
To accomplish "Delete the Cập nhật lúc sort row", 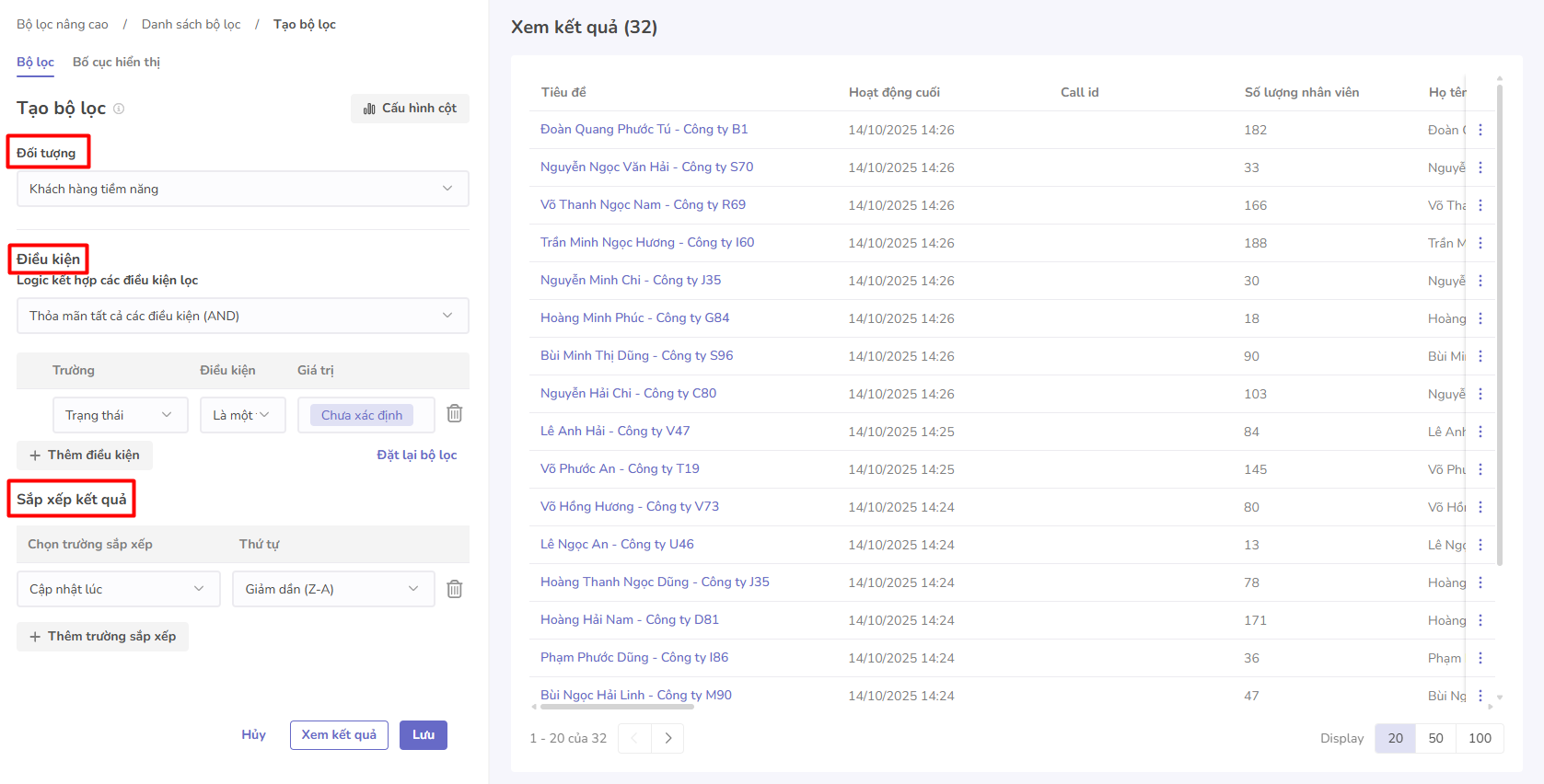I will 454,589.
